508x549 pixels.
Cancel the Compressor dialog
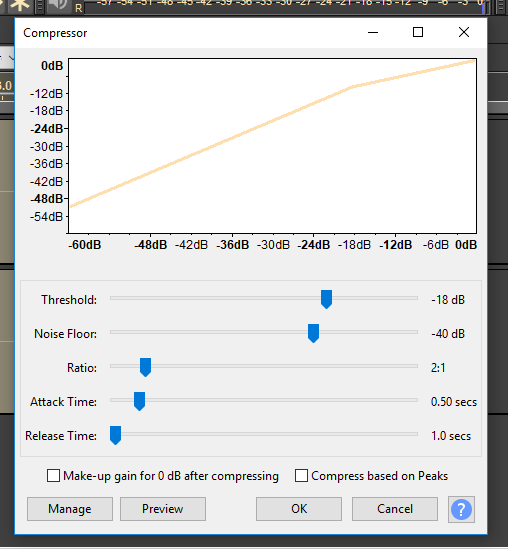395,509
